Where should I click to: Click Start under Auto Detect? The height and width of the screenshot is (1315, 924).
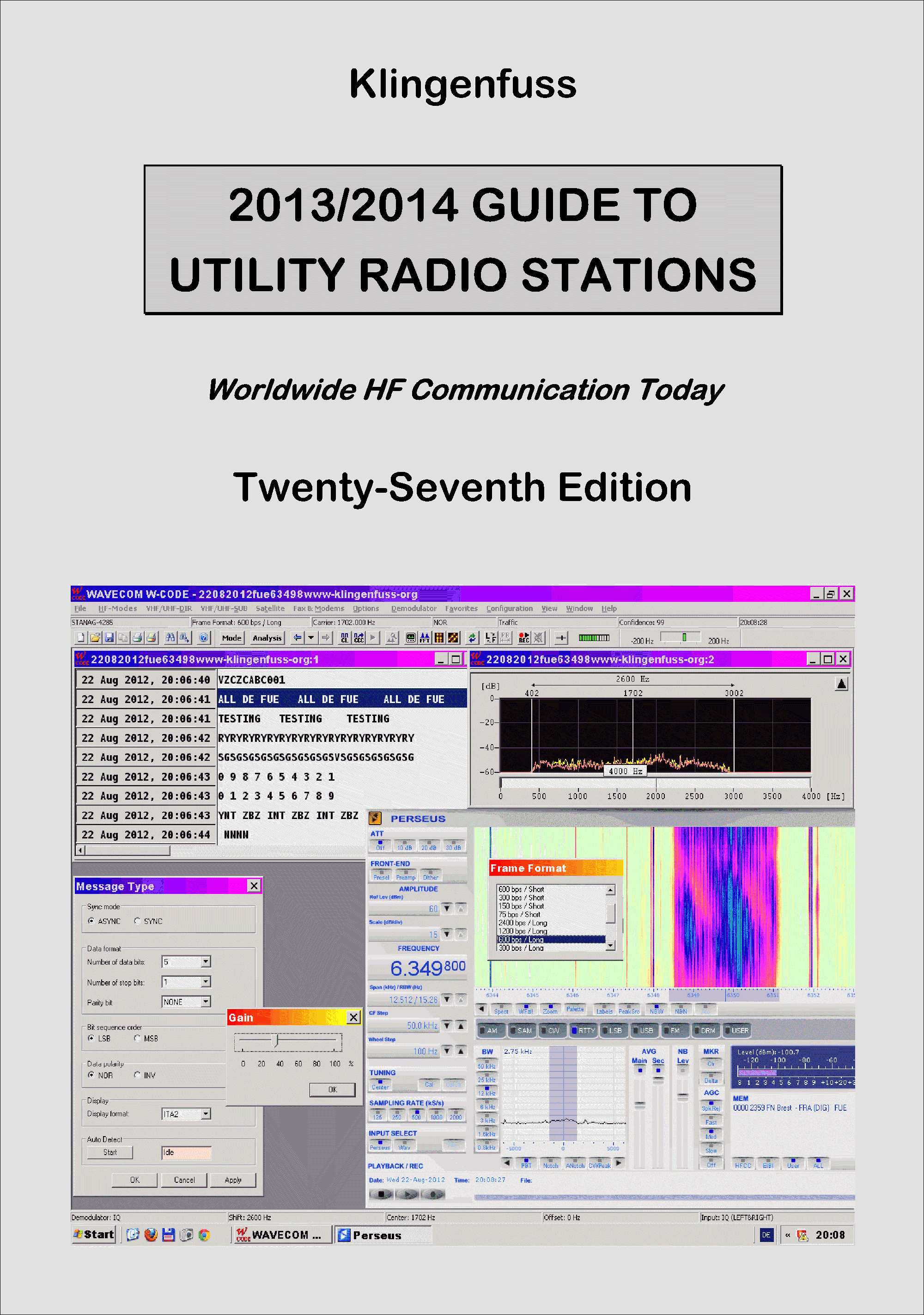110,1152
